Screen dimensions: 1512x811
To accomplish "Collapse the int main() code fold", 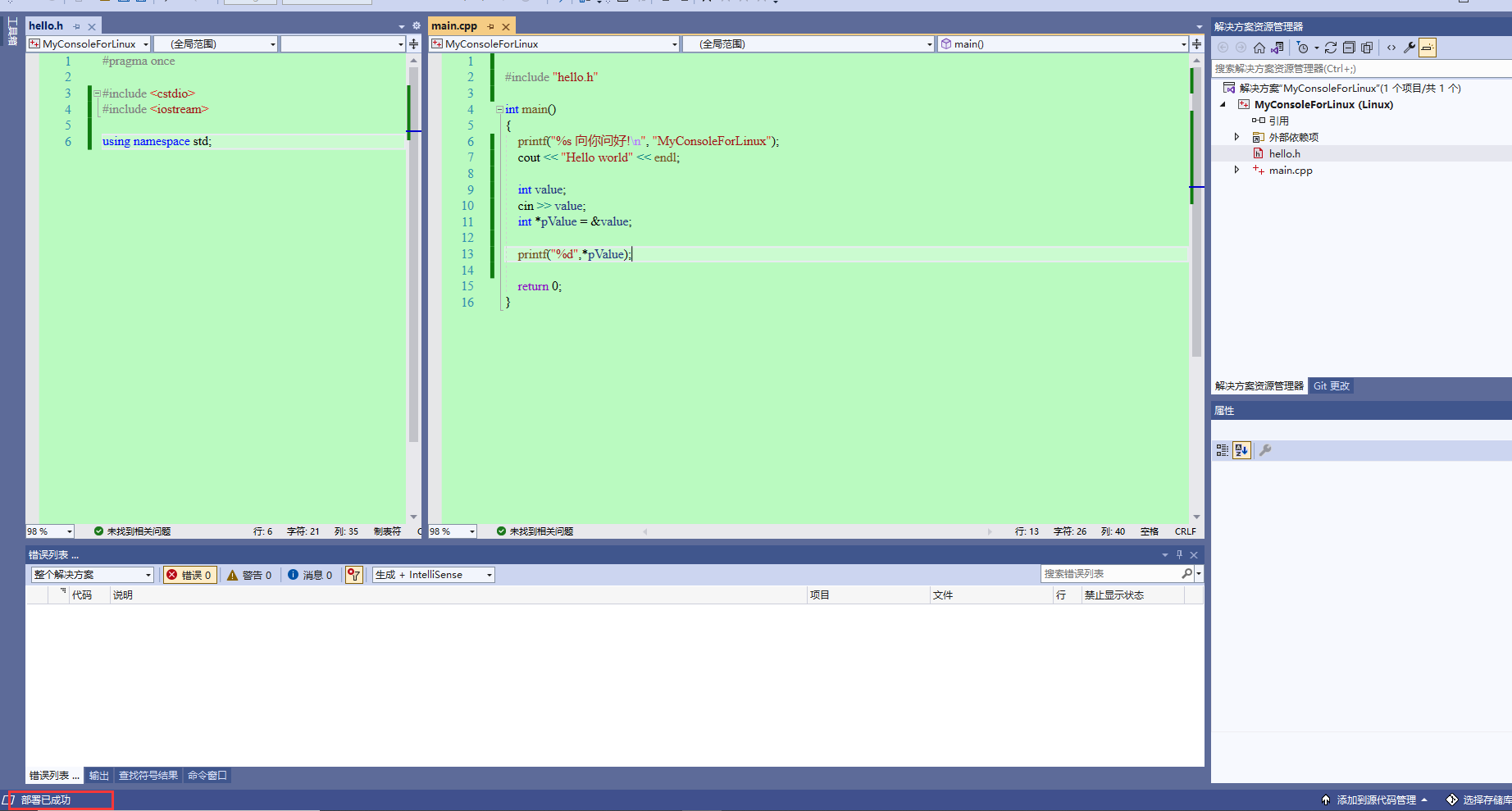I will click(499, 109).
